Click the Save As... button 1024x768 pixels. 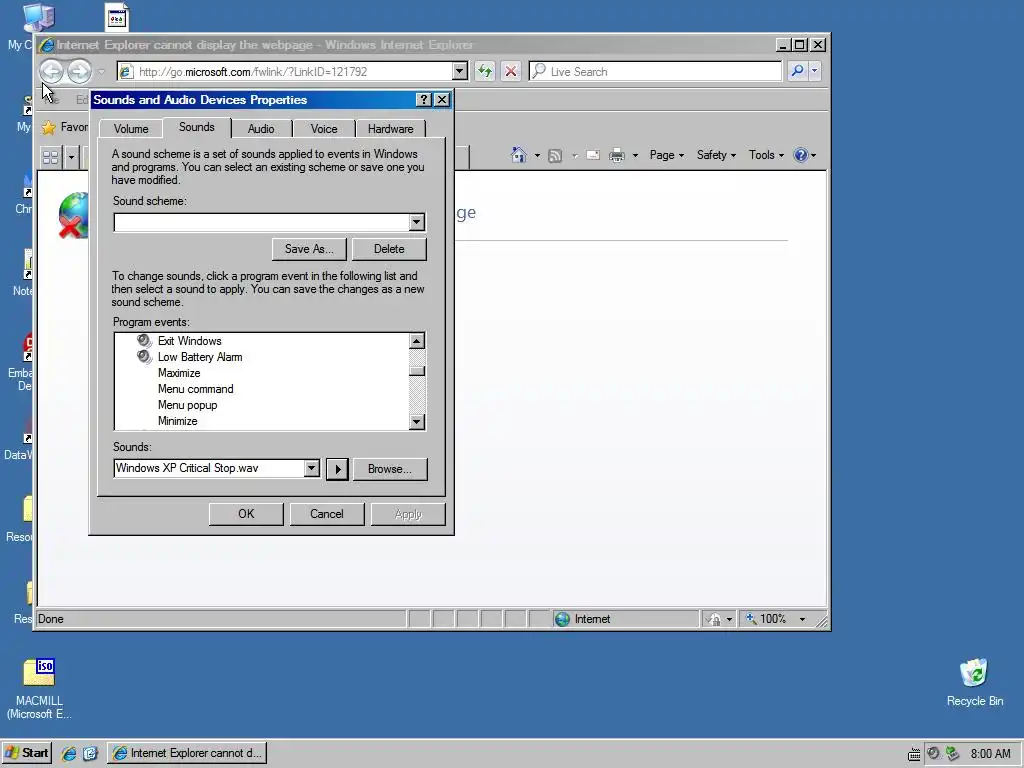pos(309,249)
